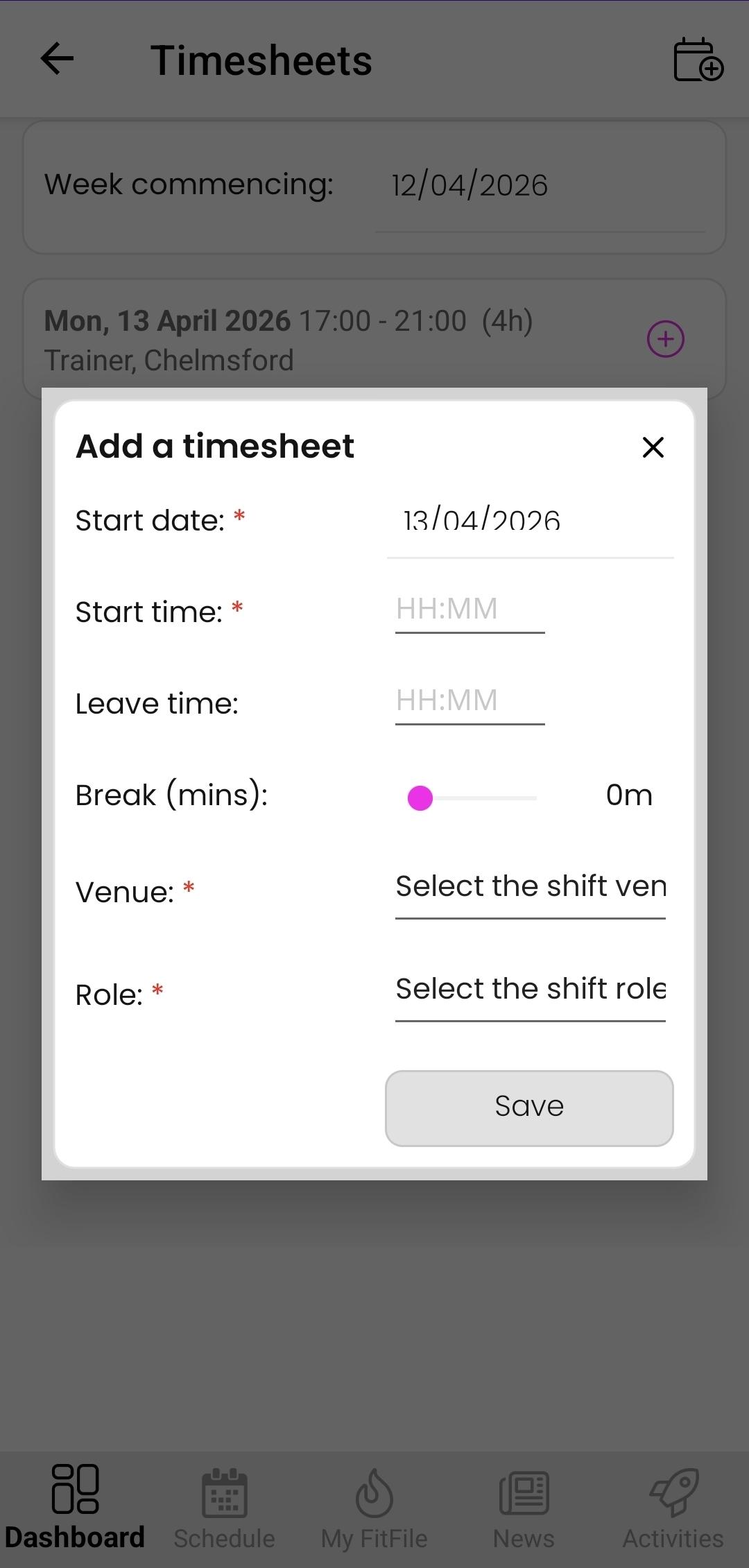
Task: Tap the Dashboard grid icon
Action: point(75,1488)
